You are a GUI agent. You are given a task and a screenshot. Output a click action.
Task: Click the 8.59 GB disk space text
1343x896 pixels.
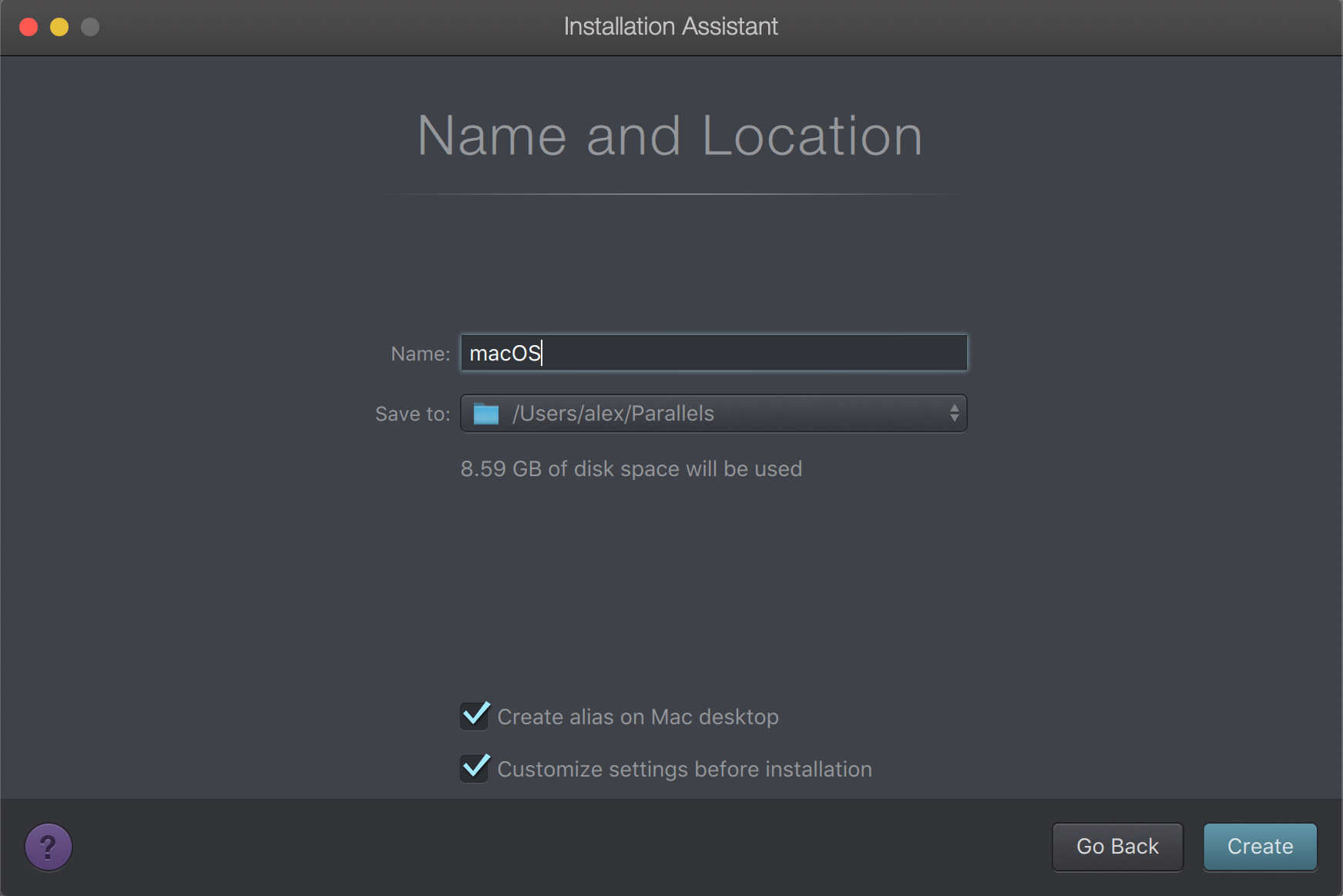tap(631, 469)
